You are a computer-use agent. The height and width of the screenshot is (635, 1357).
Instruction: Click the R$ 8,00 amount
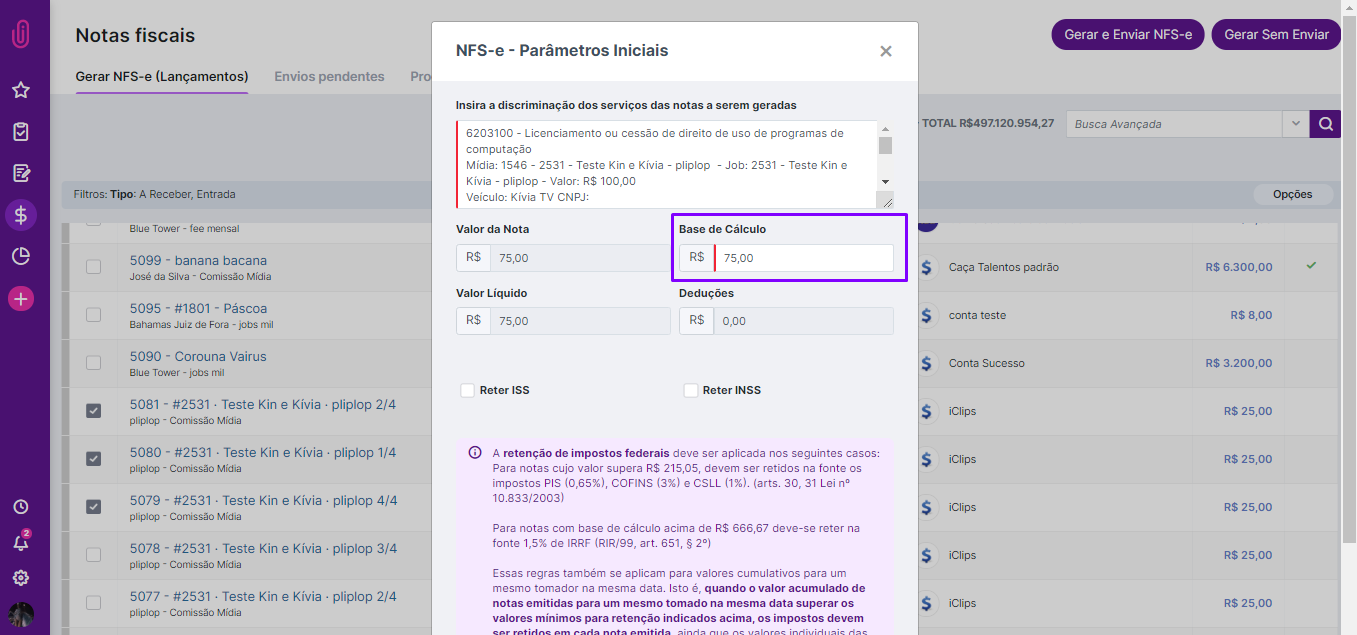coord(1251,315)
